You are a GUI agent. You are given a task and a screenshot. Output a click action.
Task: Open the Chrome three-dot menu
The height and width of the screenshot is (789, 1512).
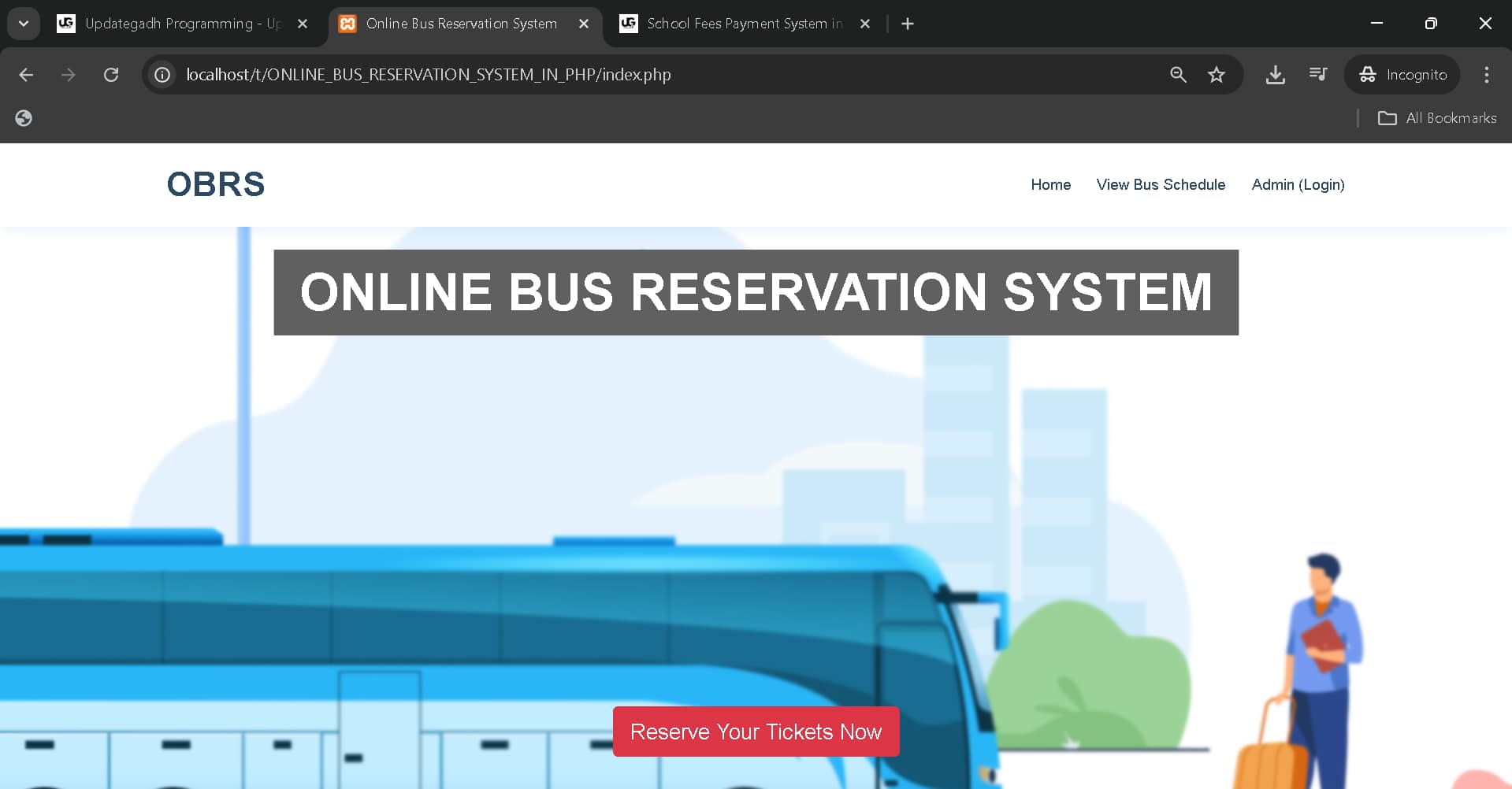pos(1486,74)
